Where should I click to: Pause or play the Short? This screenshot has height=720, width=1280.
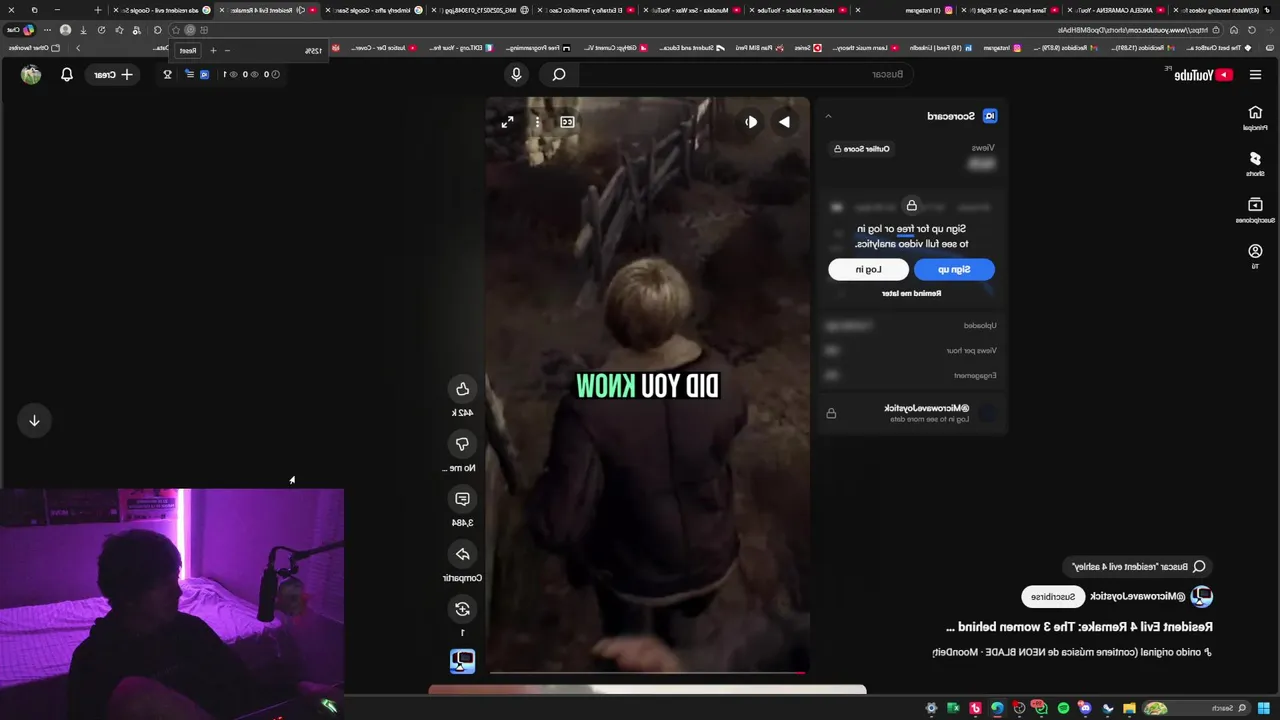785,122
